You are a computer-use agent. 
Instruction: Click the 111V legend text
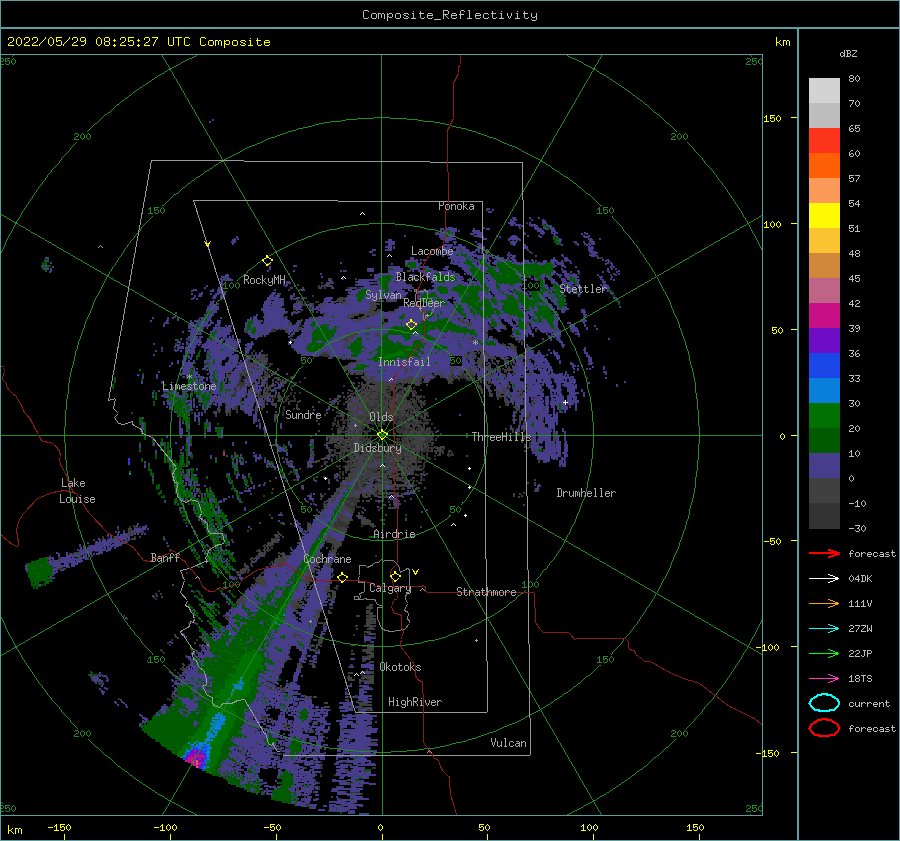[860, 603]
